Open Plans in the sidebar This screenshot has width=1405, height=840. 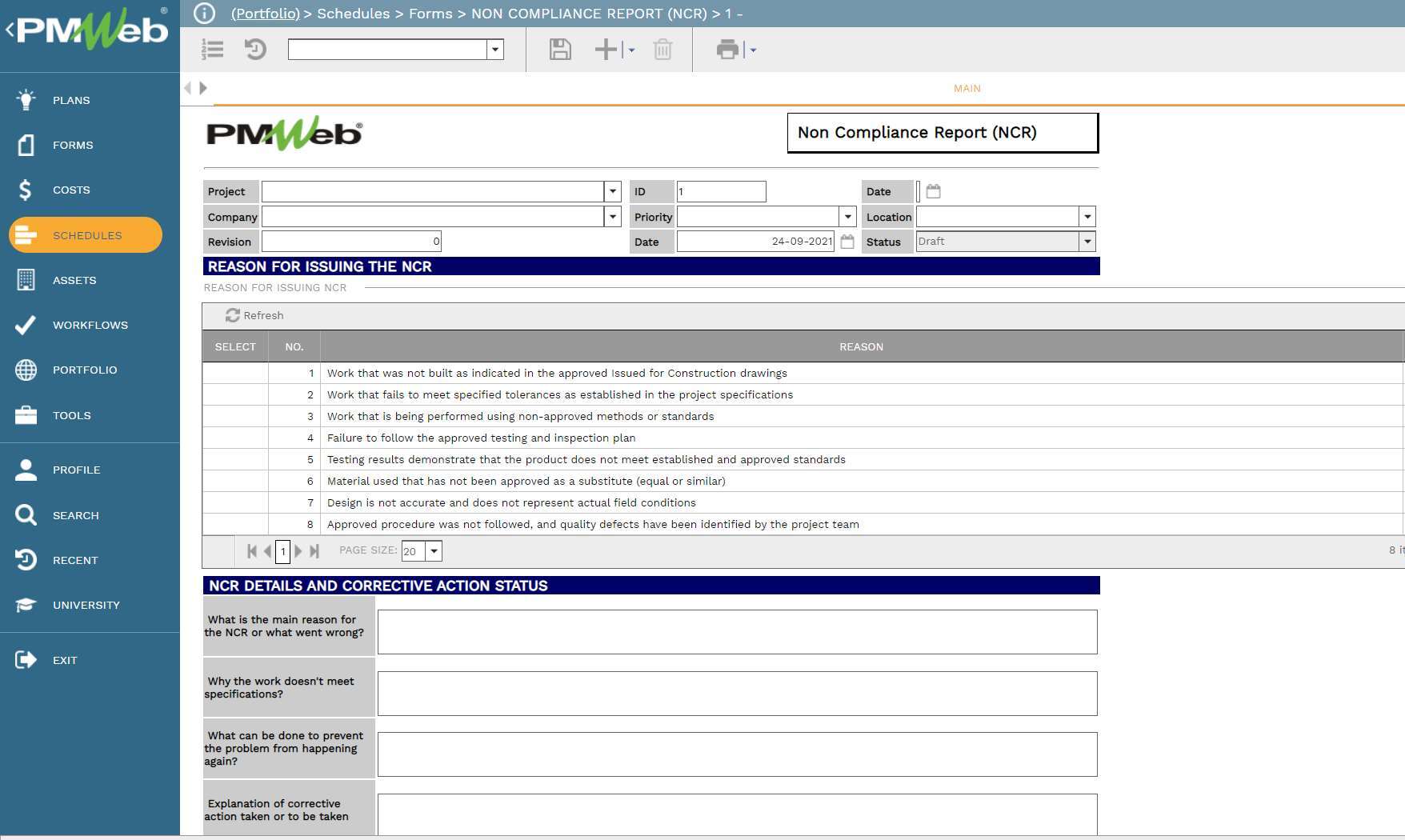click(71, 100)
